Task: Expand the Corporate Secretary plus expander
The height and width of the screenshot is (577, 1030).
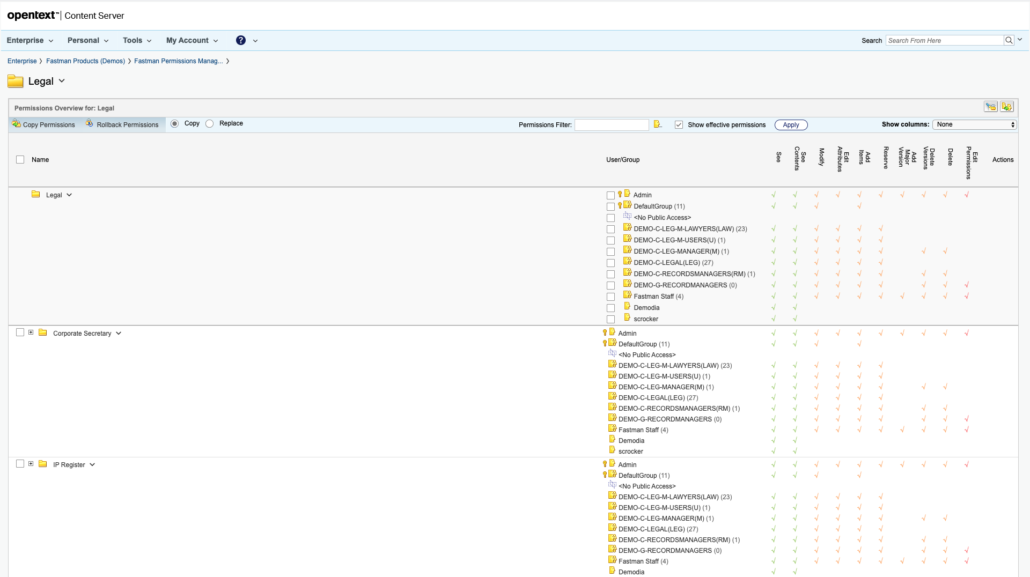Action: tap(31, 333)
